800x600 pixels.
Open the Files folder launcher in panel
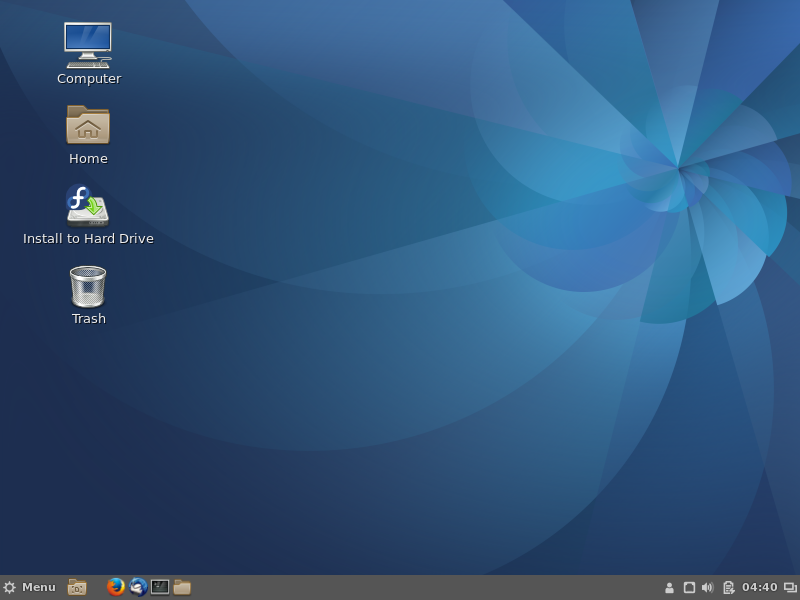click(182, 587)
